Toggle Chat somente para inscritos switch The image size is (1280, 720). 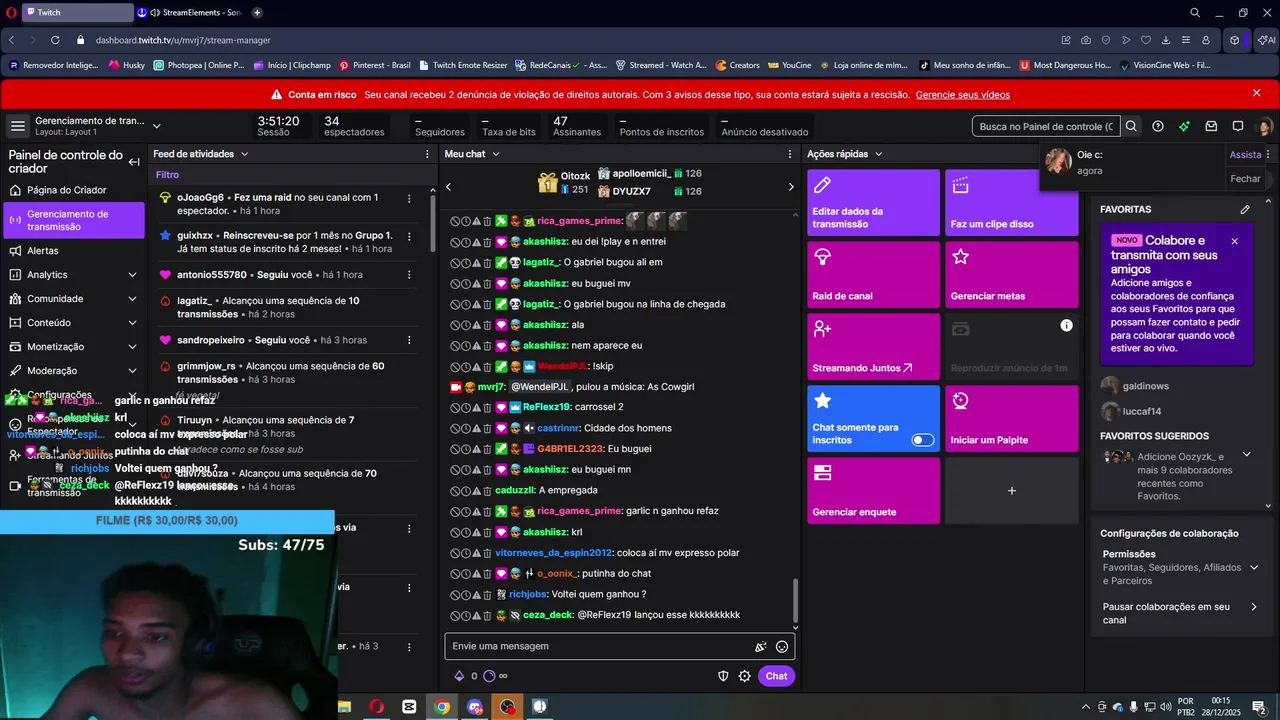[x=923, y=440]
